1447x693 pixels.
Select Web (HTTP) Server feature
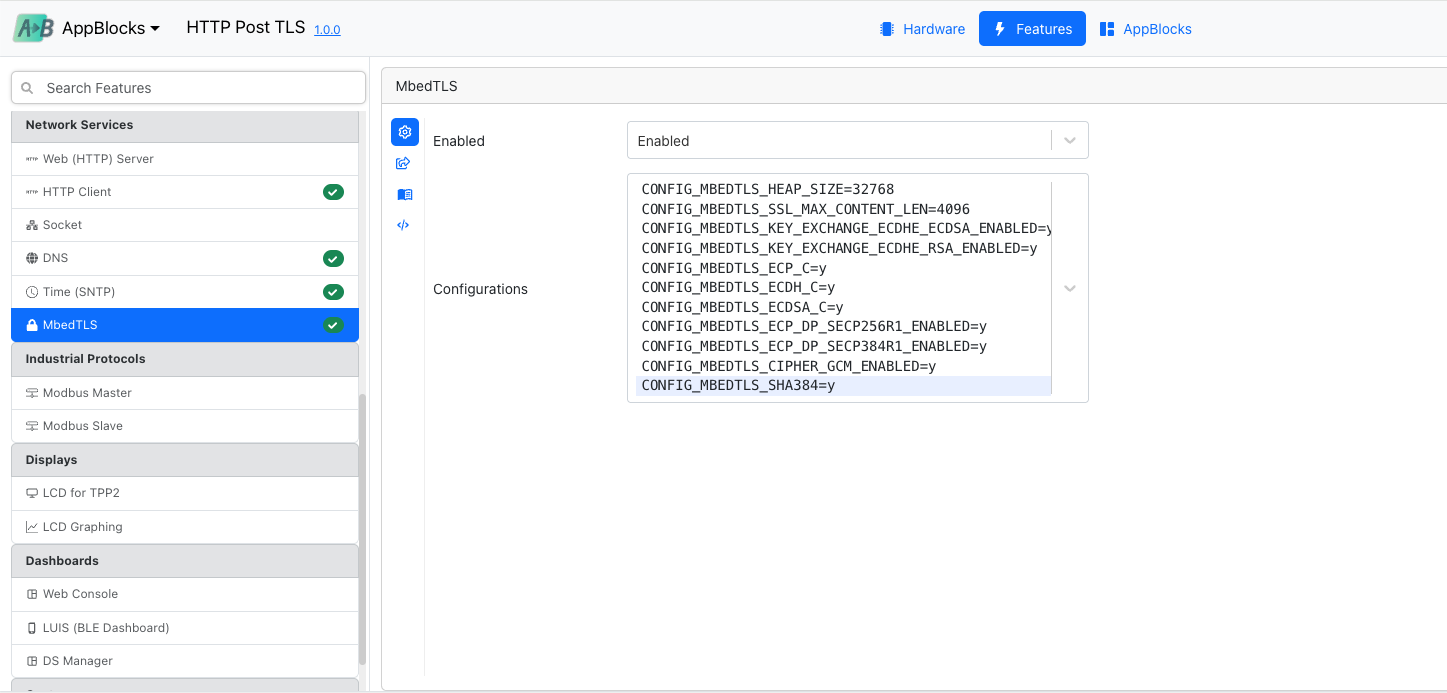(185, 159)
